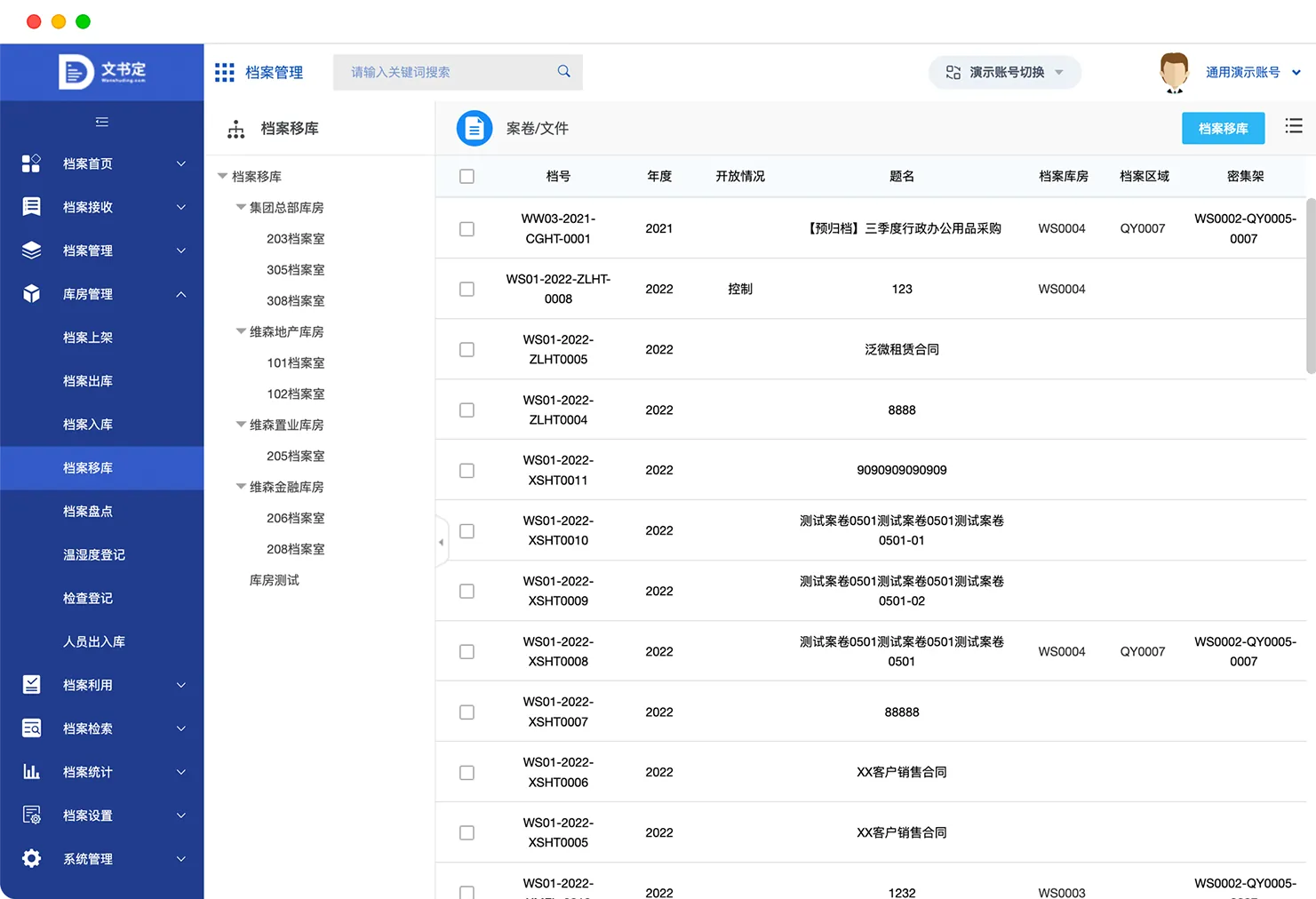Click the 库房管理 cube icon

[x=31, y=294]
